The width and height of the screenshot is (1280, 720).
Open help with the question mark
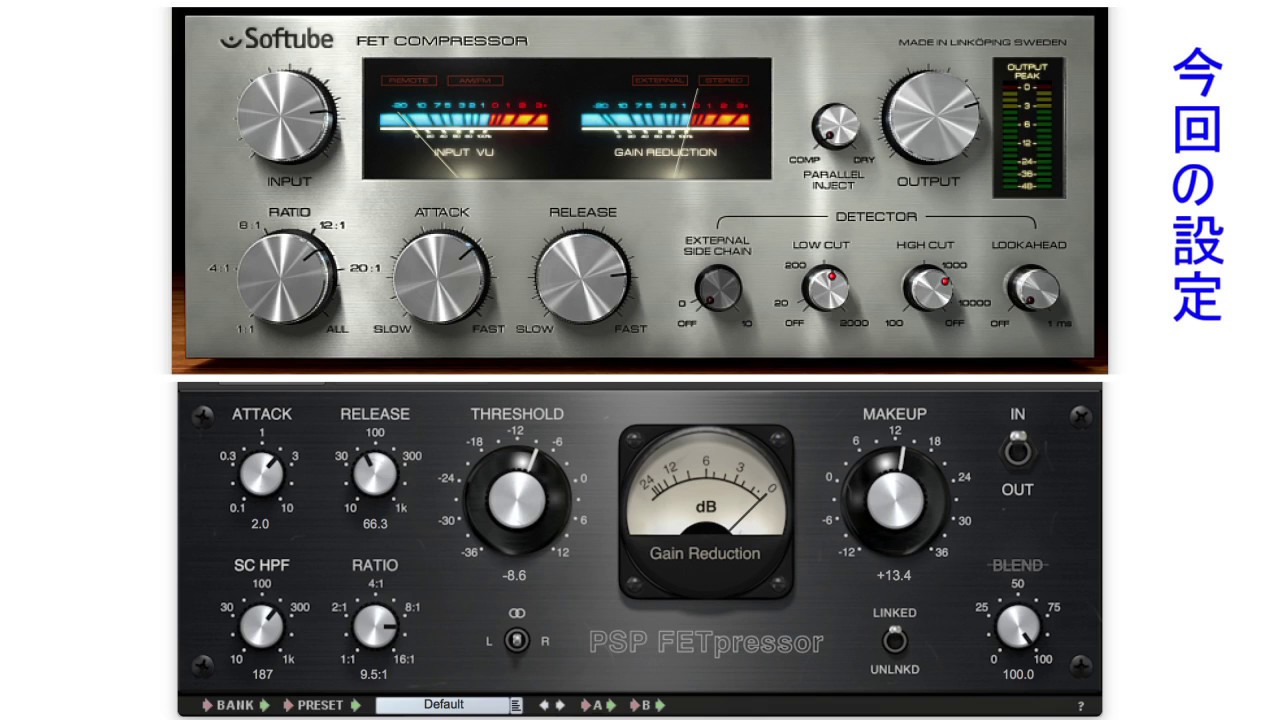coord(1081,706)
